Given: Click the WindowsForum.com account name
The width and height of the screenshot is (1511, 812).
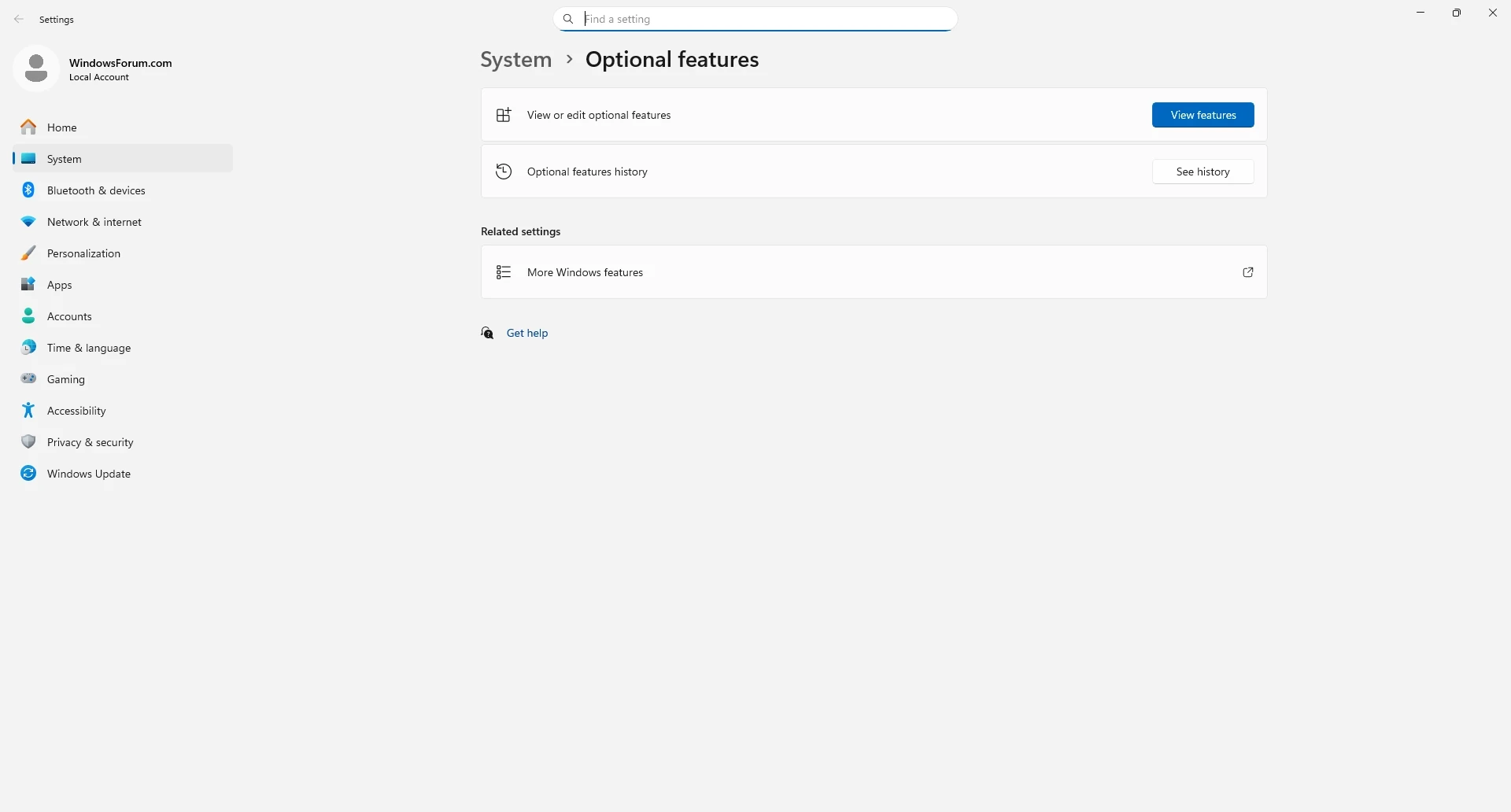Looking at the screenshot, I should click(x=120, y=63).
